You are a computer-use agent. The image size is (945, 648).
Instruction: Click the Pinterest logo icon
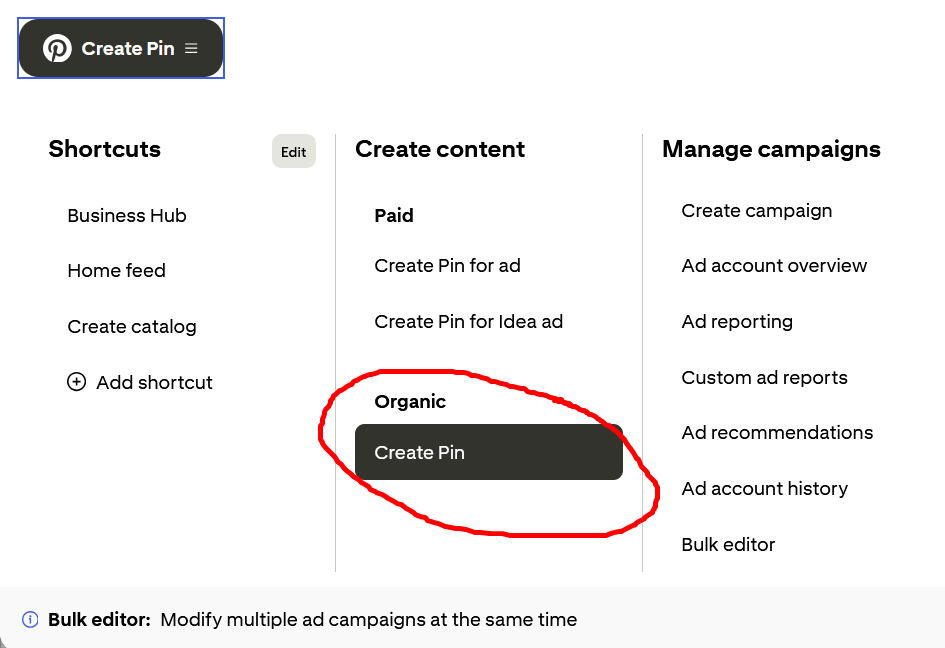tap(57, 48)
